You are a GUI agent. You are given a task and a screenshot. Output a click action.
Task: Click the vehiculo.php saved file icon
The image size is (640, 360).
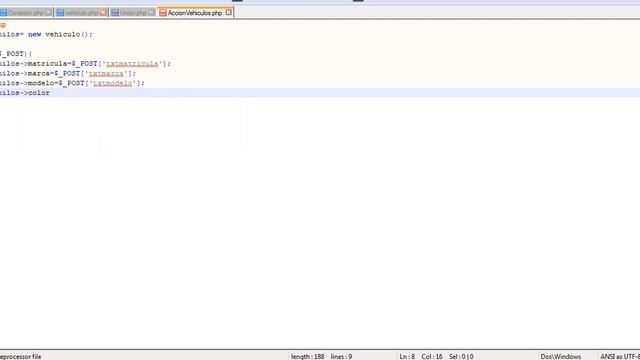60,13
